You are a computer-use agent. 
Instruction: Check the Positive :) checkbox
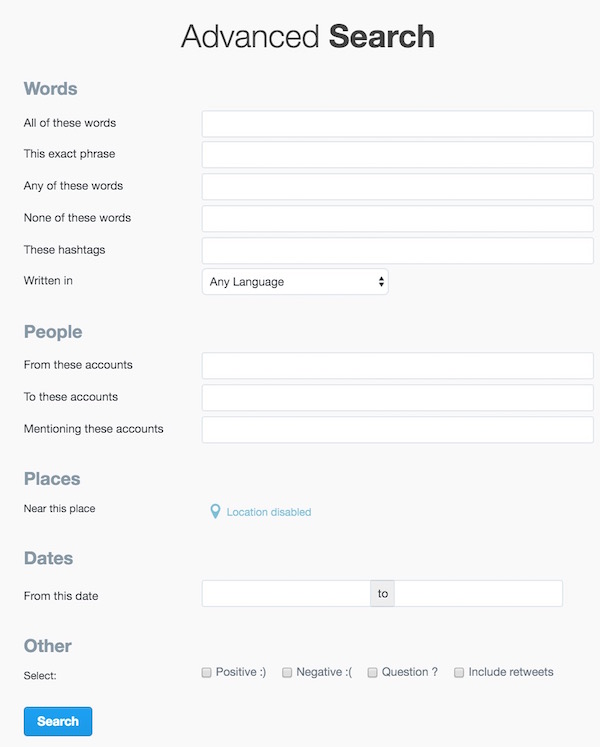pos(206,673)
